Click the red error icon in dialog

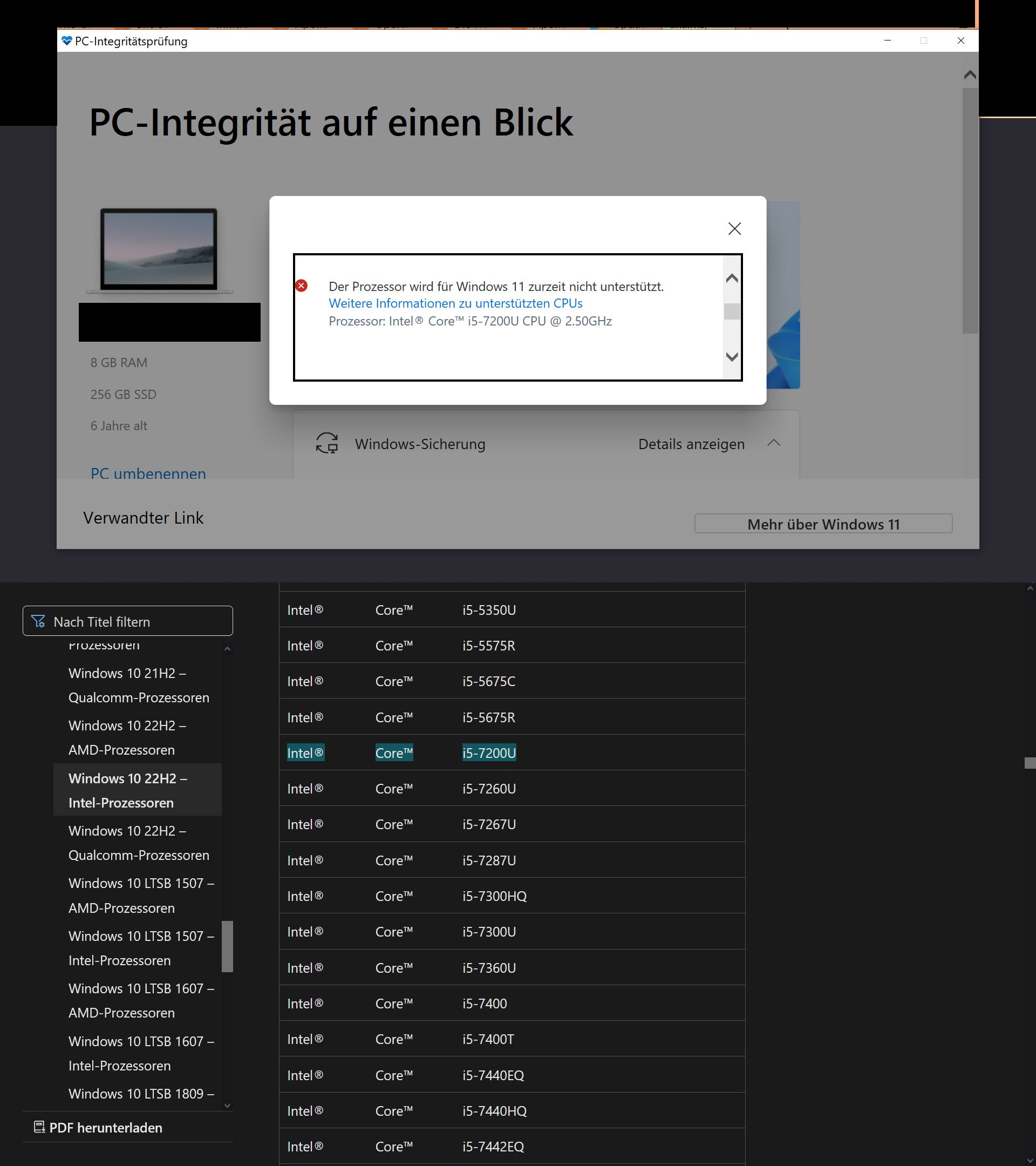(x=302, y=286)
